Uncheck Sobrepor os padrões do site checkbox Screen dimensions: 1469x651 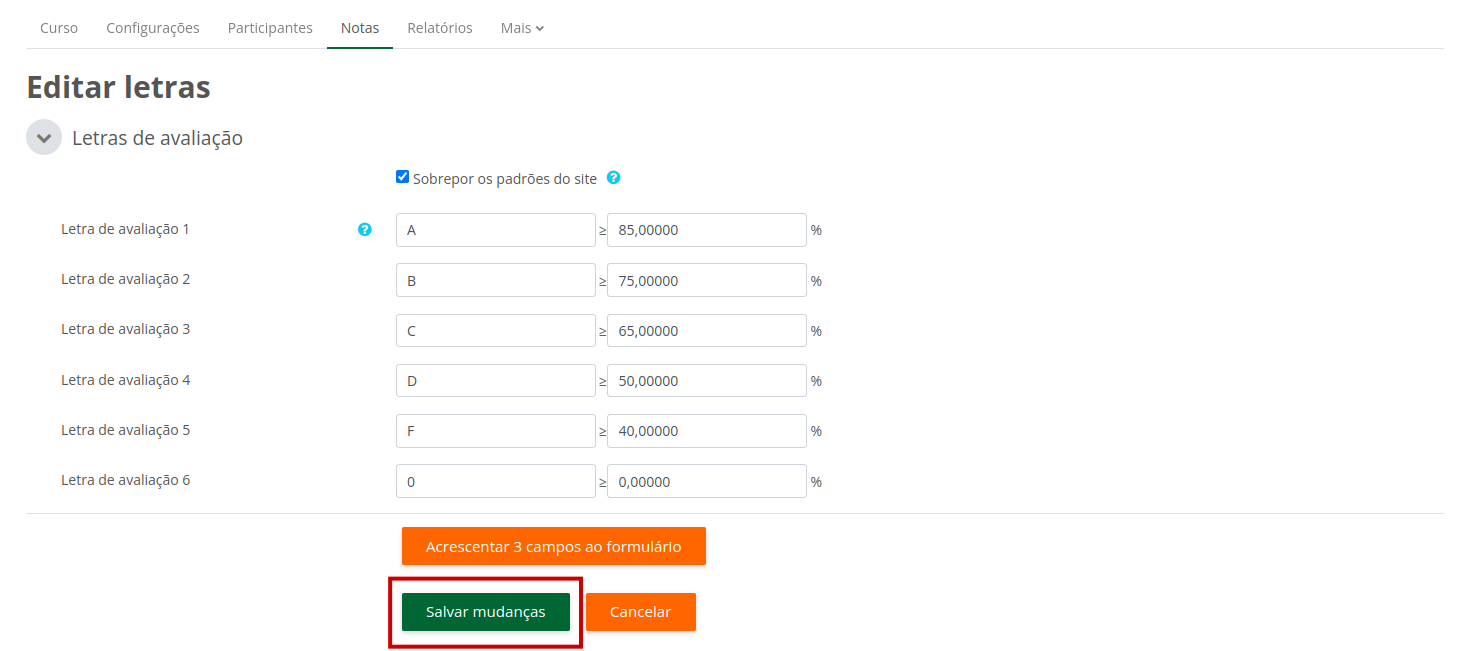[403, 177]
